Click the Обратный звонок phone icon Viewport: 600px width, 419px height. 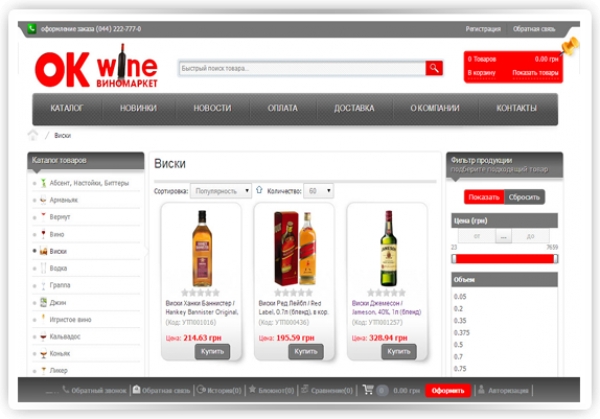click(x=66, y=389)
